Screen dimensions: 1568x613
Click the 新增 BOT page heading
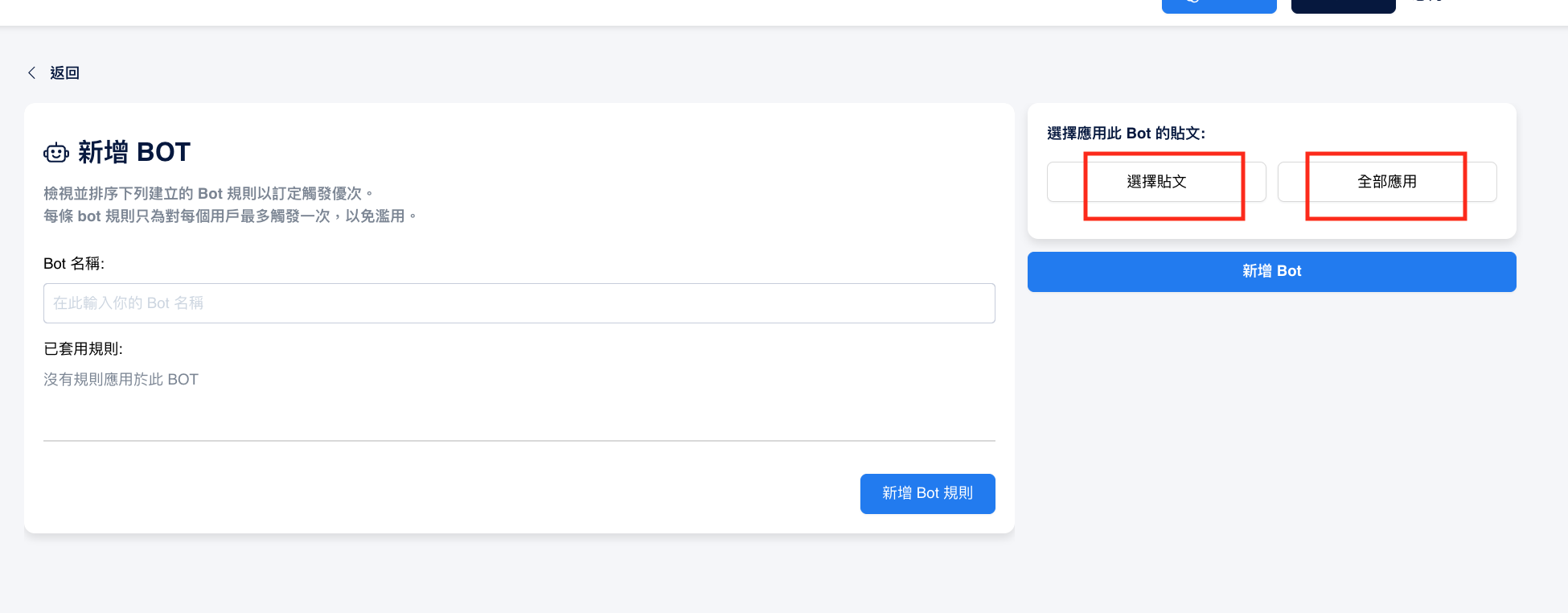133,152
